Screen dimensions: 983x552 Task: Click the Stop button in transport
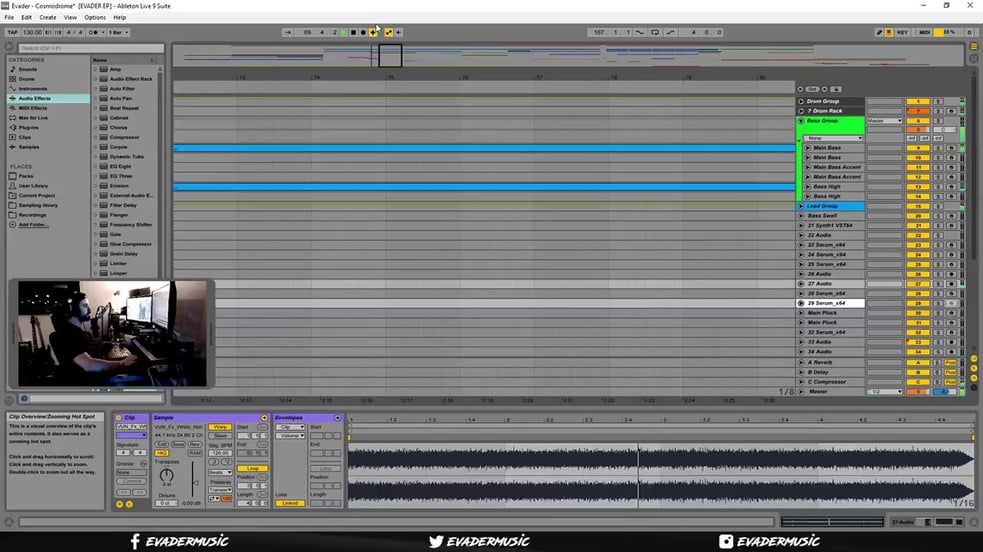(353, 32)
